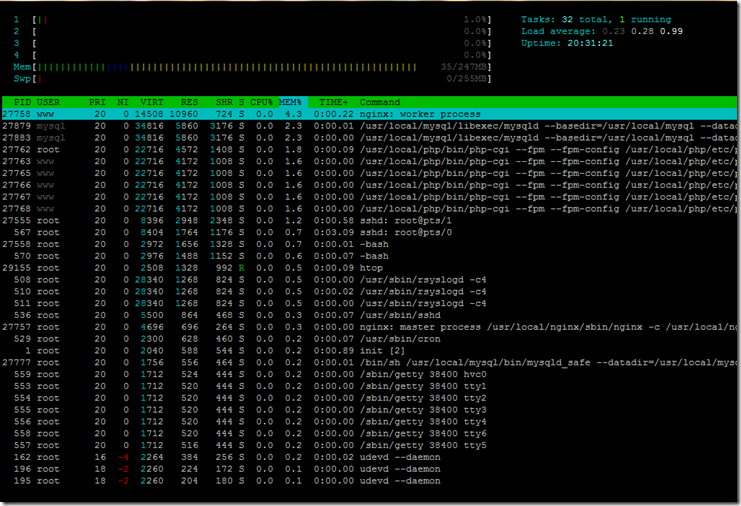Select php-cgi process PID 27765
The width and height of the screenshot is (741, 506).
coord(369,173)
